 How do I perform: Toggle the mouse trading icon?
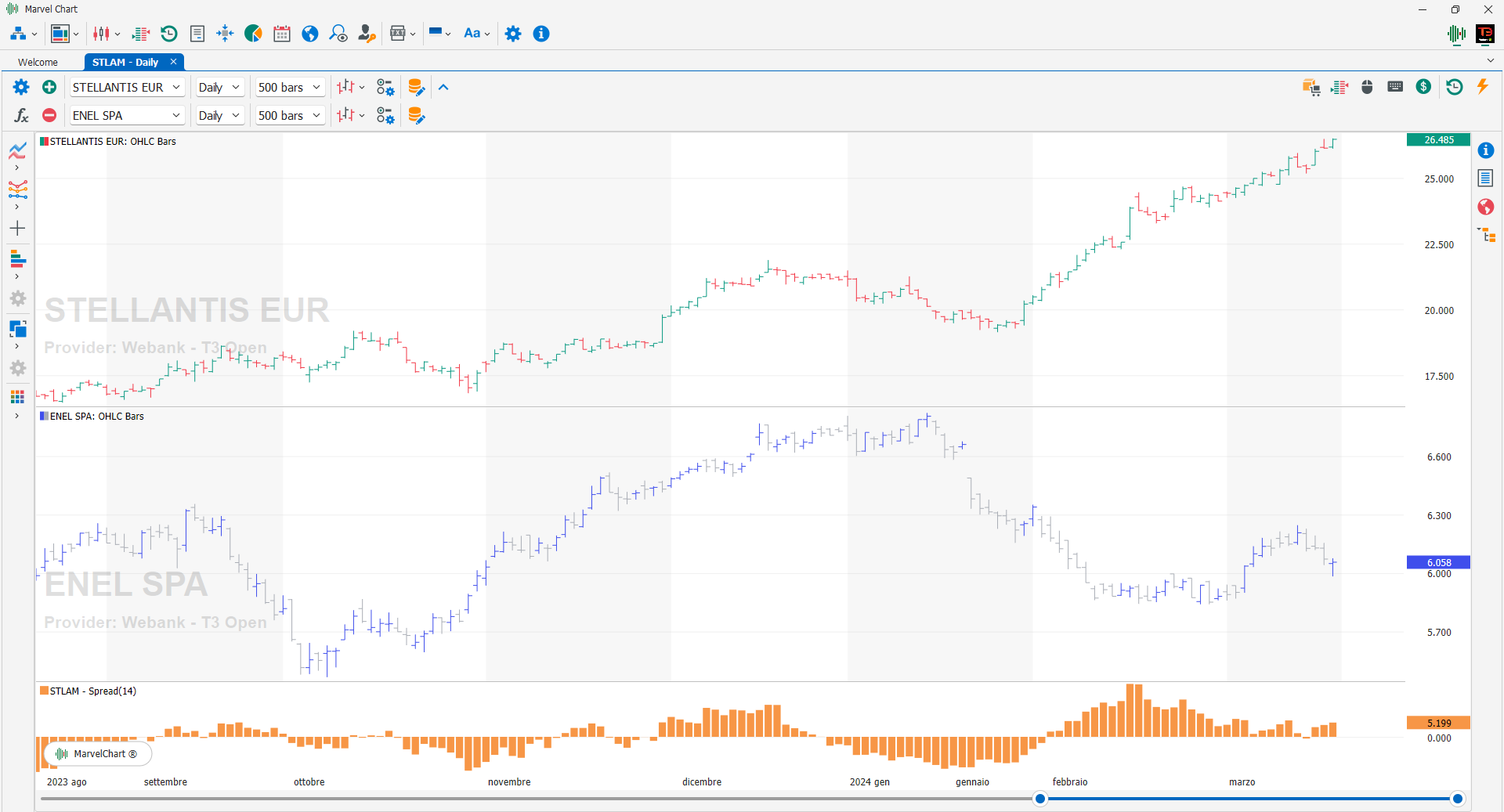point(1368,87)
